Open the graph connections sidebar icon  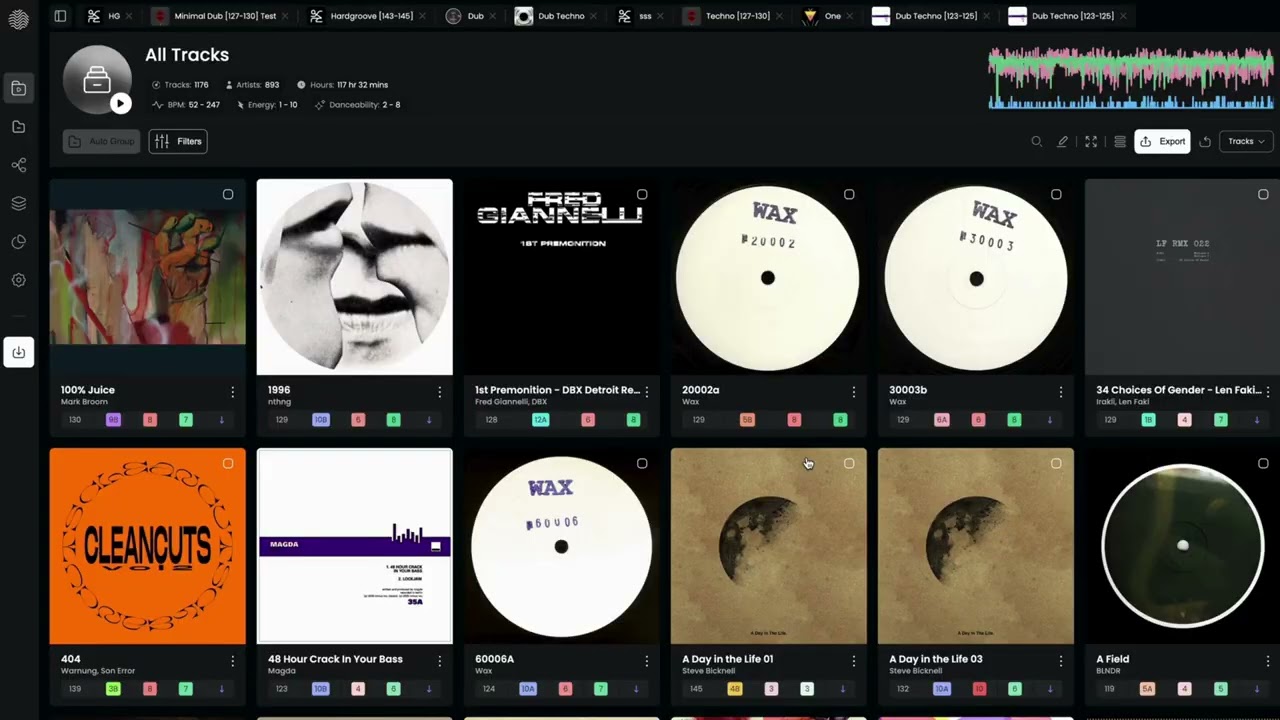tap(18, 165)
